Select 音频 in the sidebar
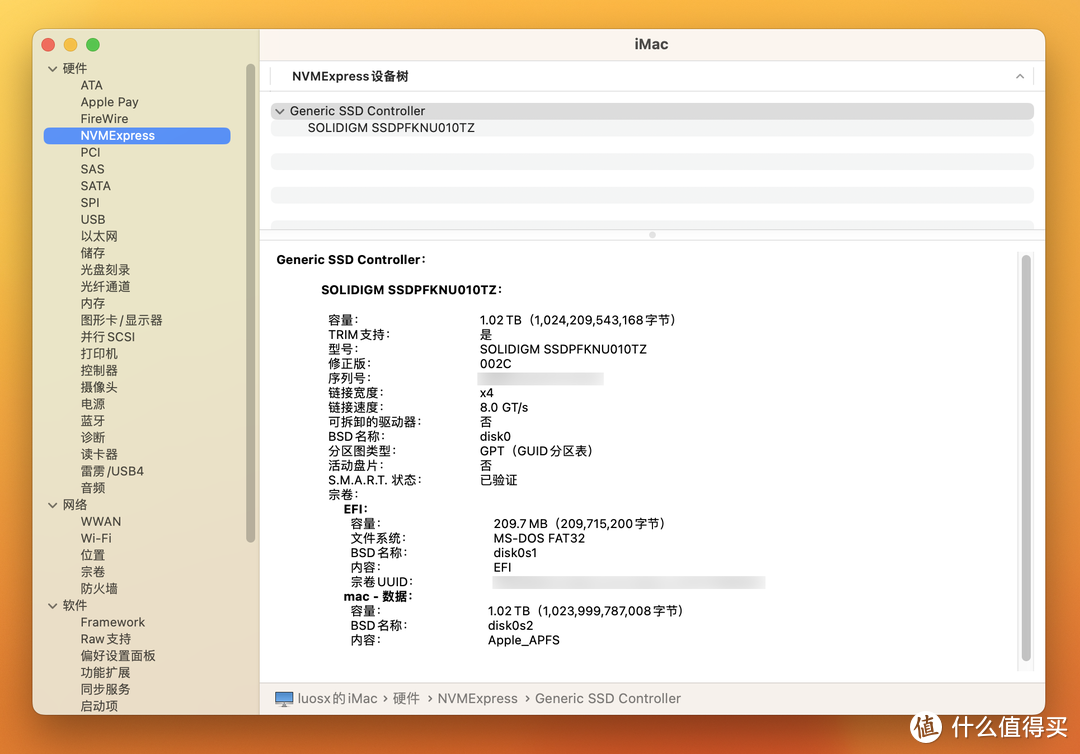Screen dimensions: 1080x754 click(92, 488)
